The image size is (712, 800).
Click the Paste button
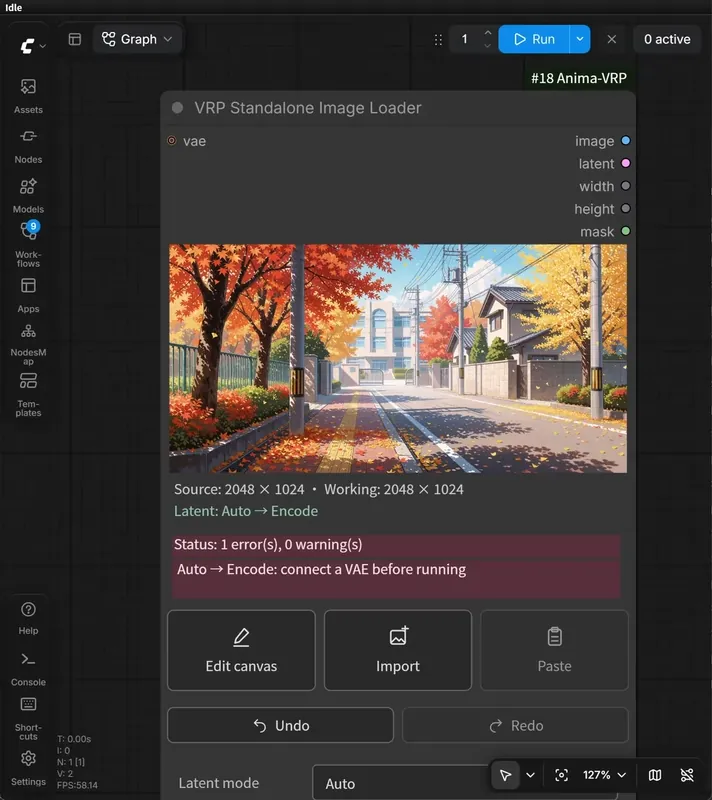pyautogui.click(x=554, y=651)
